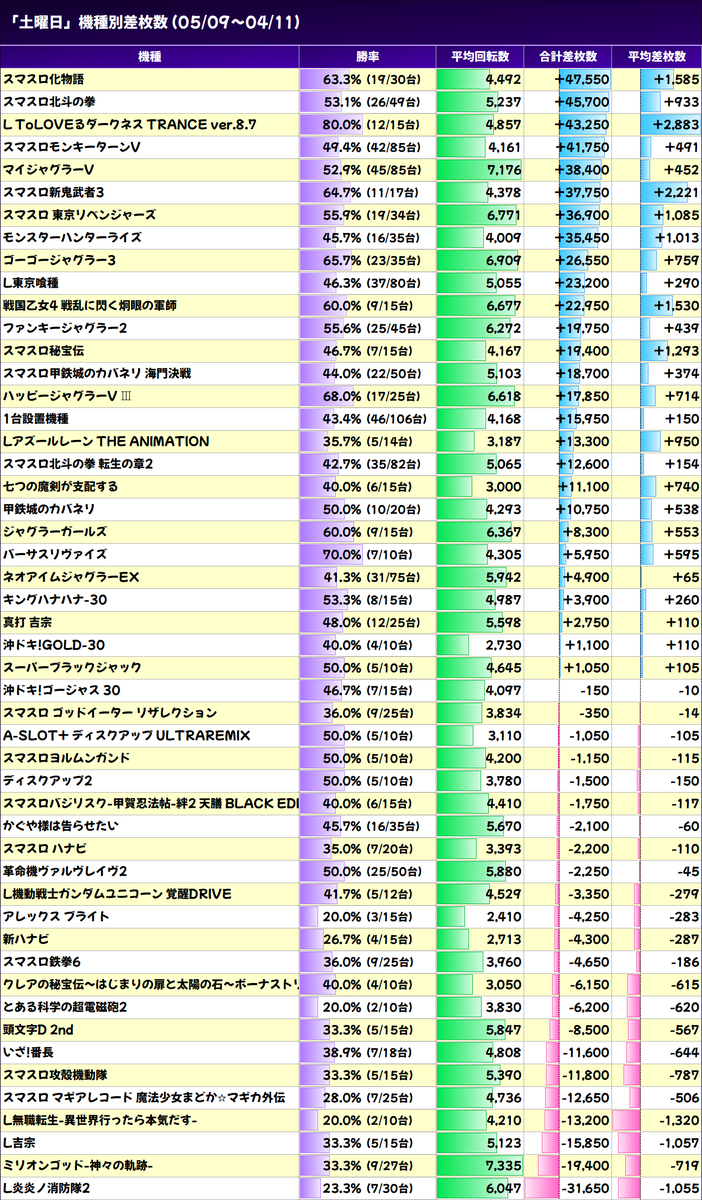Click スーパーブラックジャック machine name
This screenshot has width=702, height=1200.
click(72, 667)
